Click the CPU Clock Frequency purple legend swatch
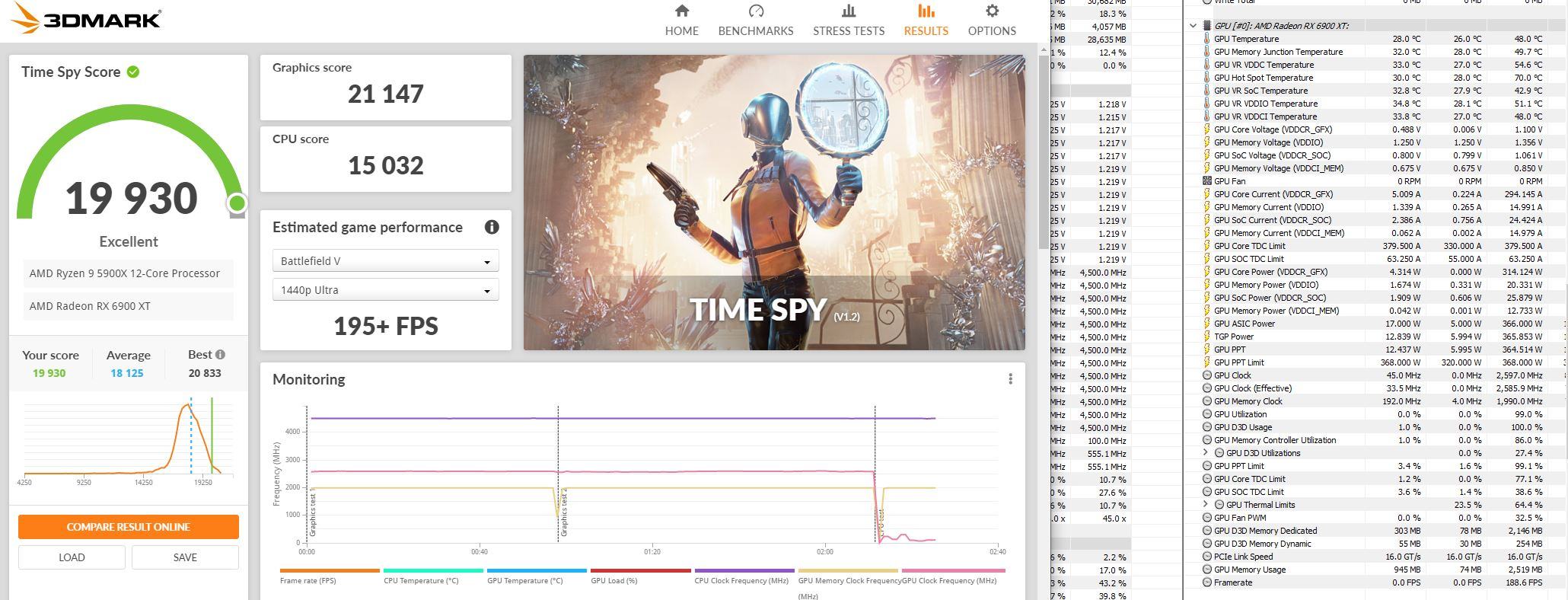This screenshot has width=1568, height=600. pos(744,570)
